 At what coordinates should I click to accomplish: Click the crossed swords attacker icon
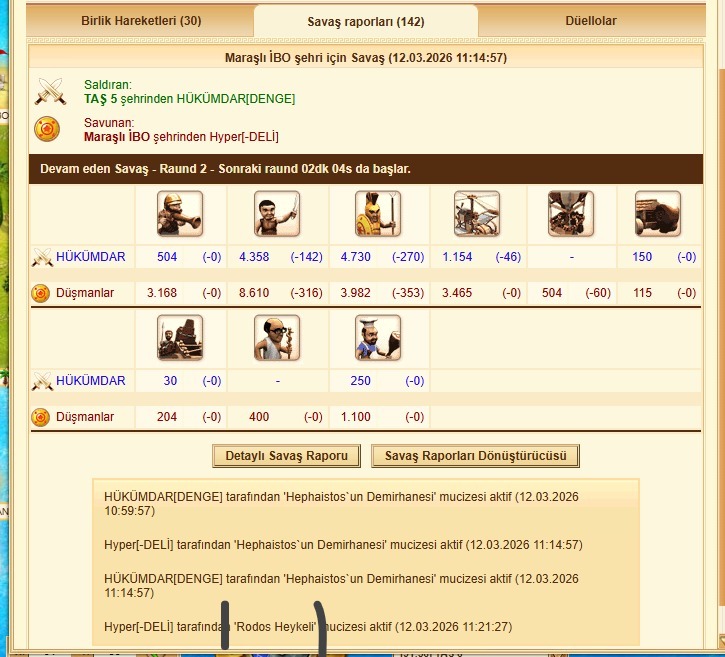click(50, 91)
